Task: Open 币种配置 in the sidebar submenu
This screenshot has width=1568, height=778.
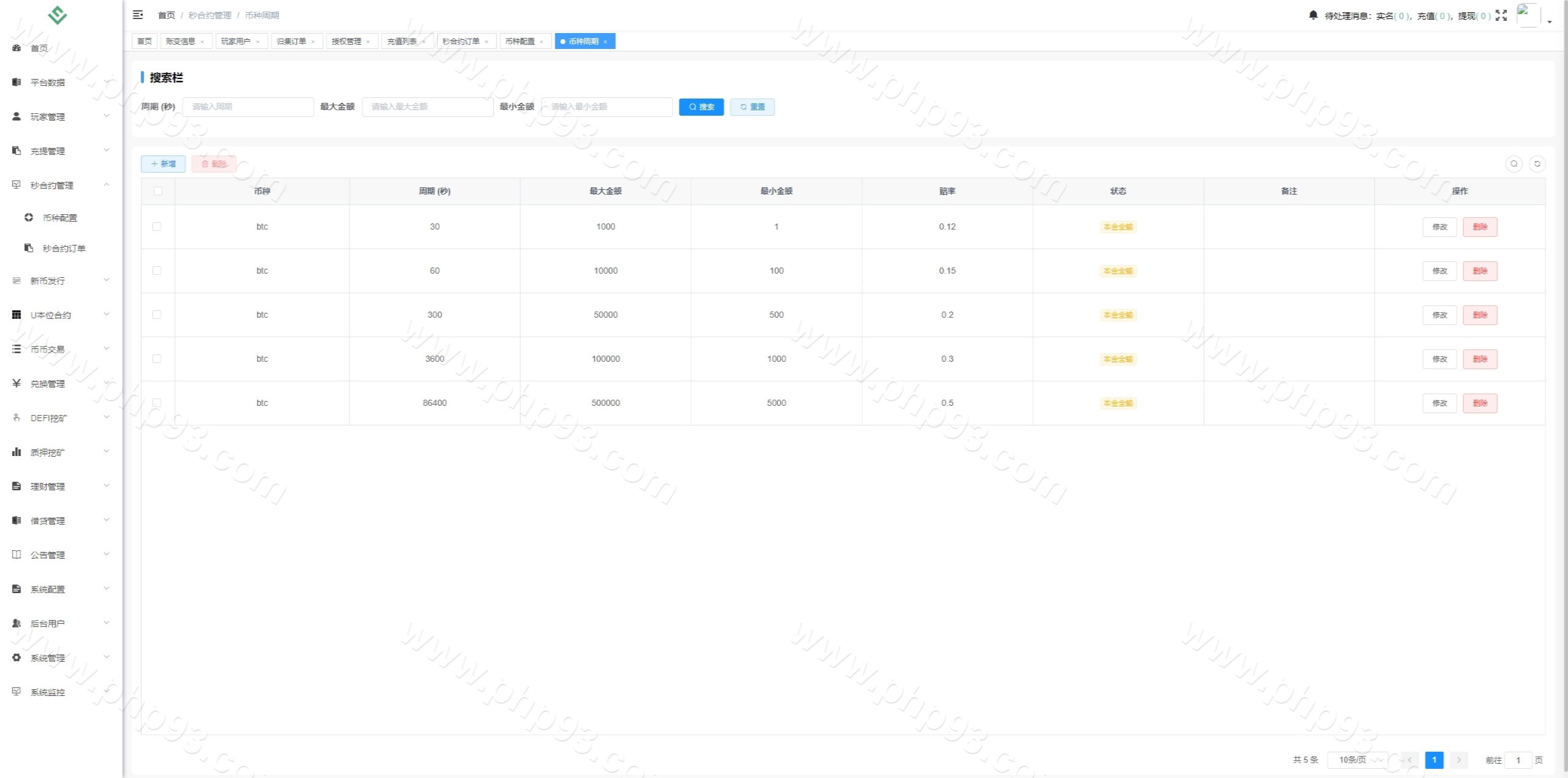Action: (x=59, y=217)
